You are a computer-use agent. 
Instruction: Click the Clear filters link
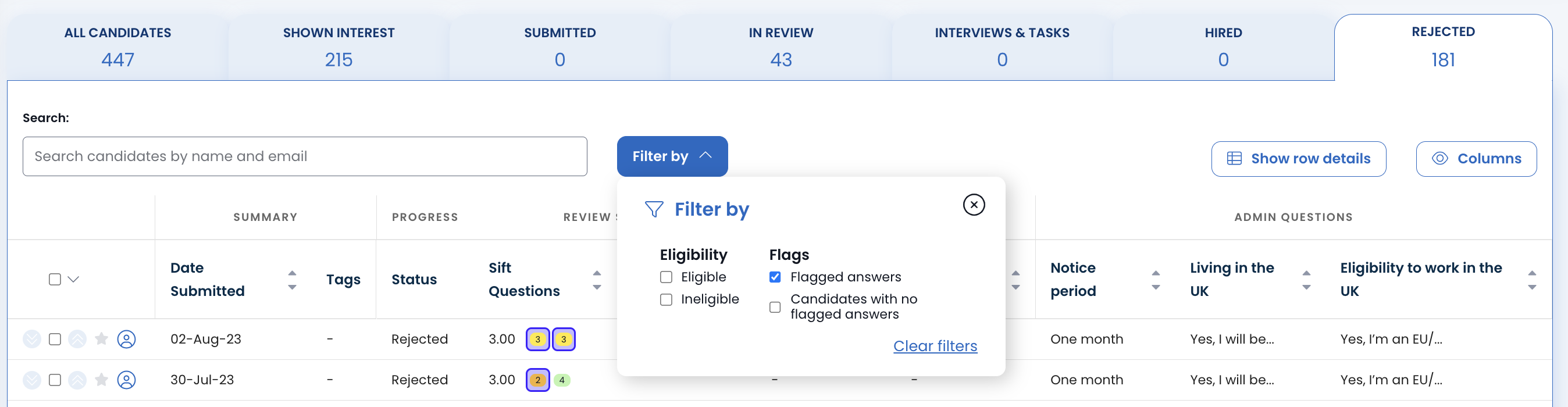[935, 346]
